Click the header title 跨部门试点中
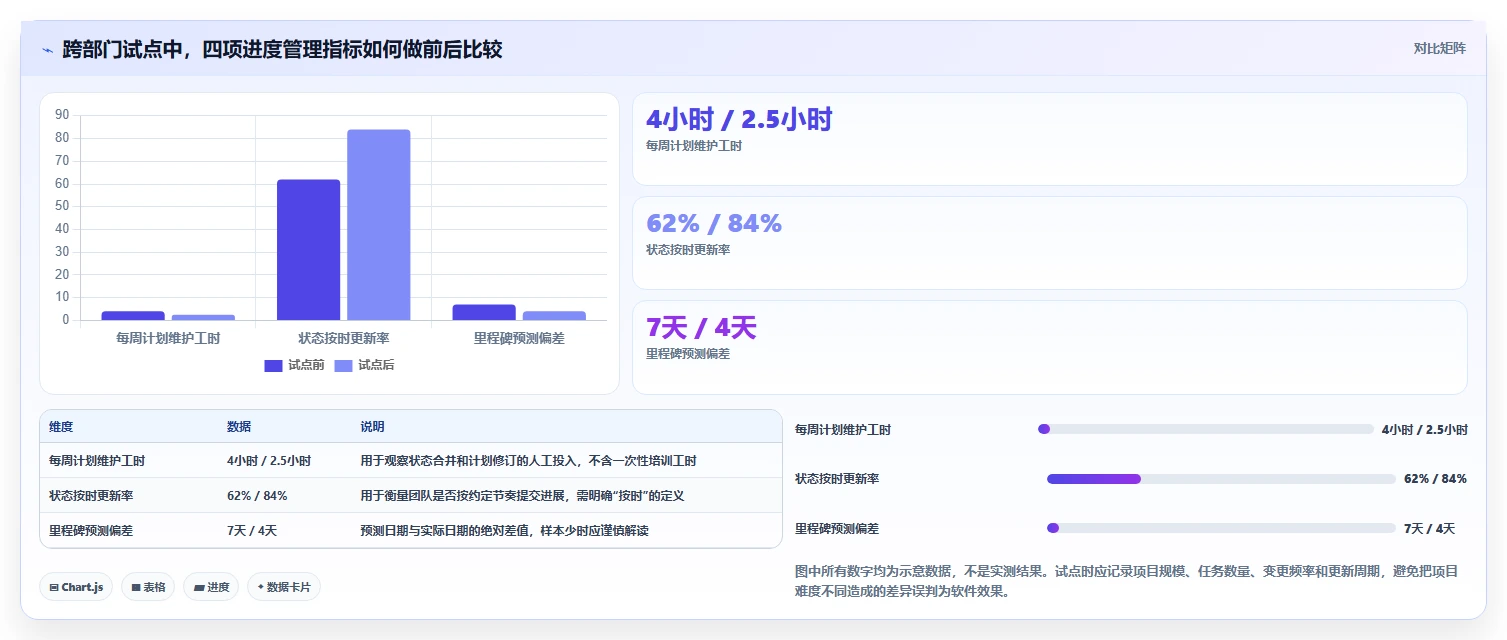This screenshot has width=1507, height=640. [x=282, y=49]
